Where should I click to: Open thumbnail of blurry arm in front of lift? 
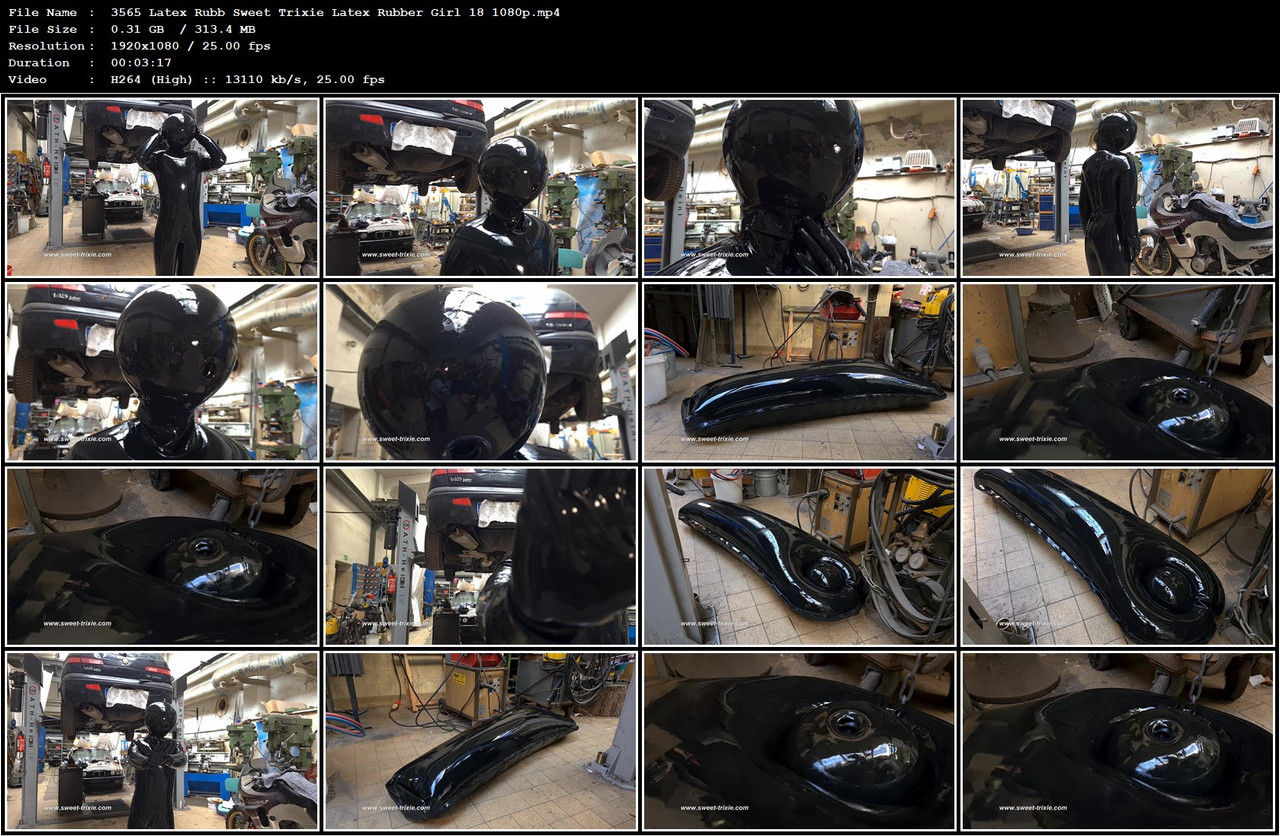tap(480, 556)
